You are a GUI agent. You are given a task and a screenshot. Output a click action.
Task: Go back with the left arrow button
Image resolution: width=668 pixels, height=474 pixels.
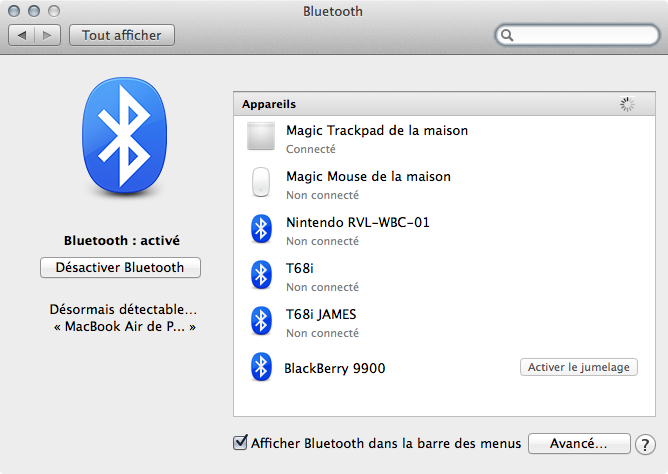point(22,35)
